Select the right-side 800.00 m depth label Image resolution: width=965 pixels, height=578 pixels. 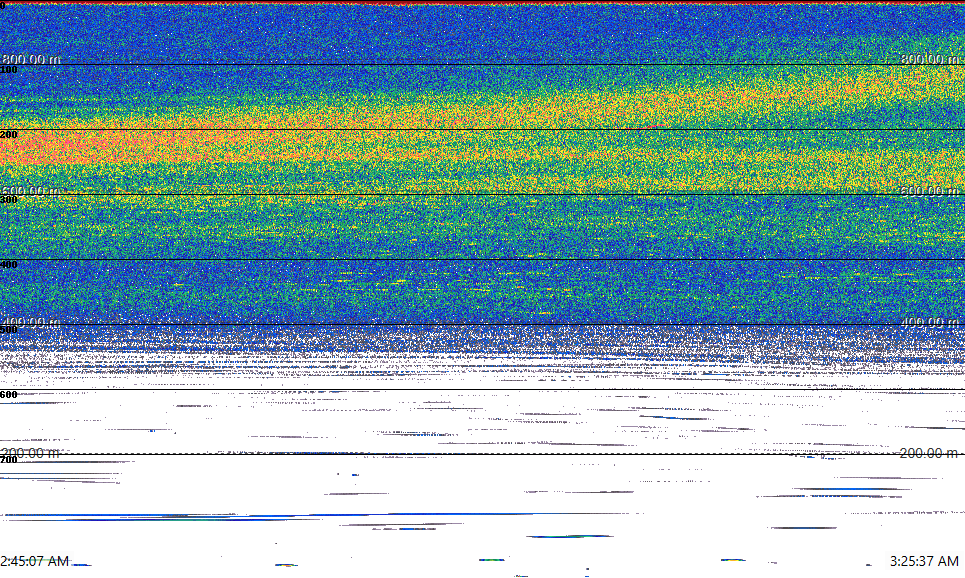coord(930,59)
